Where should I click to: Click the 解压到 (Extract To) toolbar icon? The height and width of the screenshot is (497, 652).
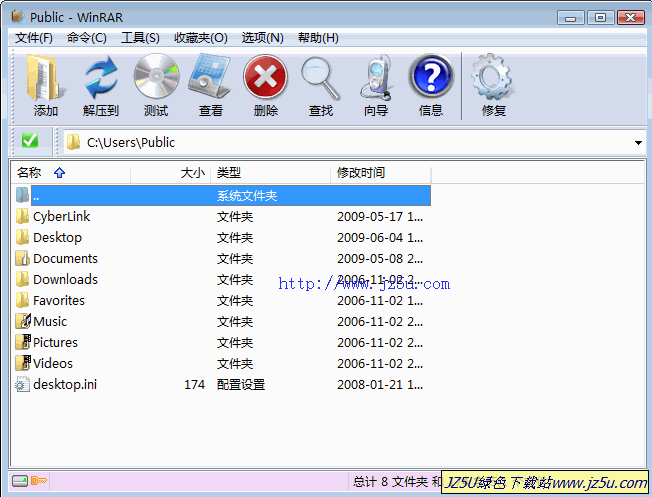pyautogui.click(x=101, y=77)
